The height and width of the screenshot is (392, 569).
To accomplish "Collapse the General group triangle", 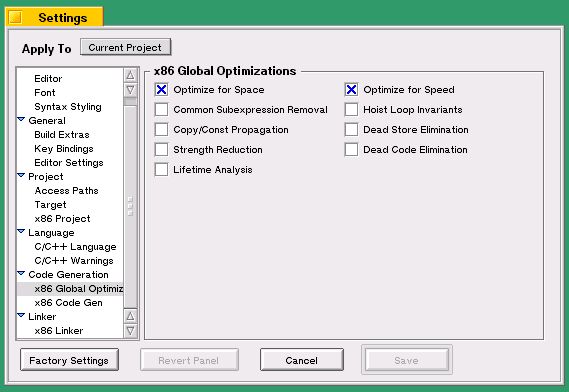I will coord(21,119).
